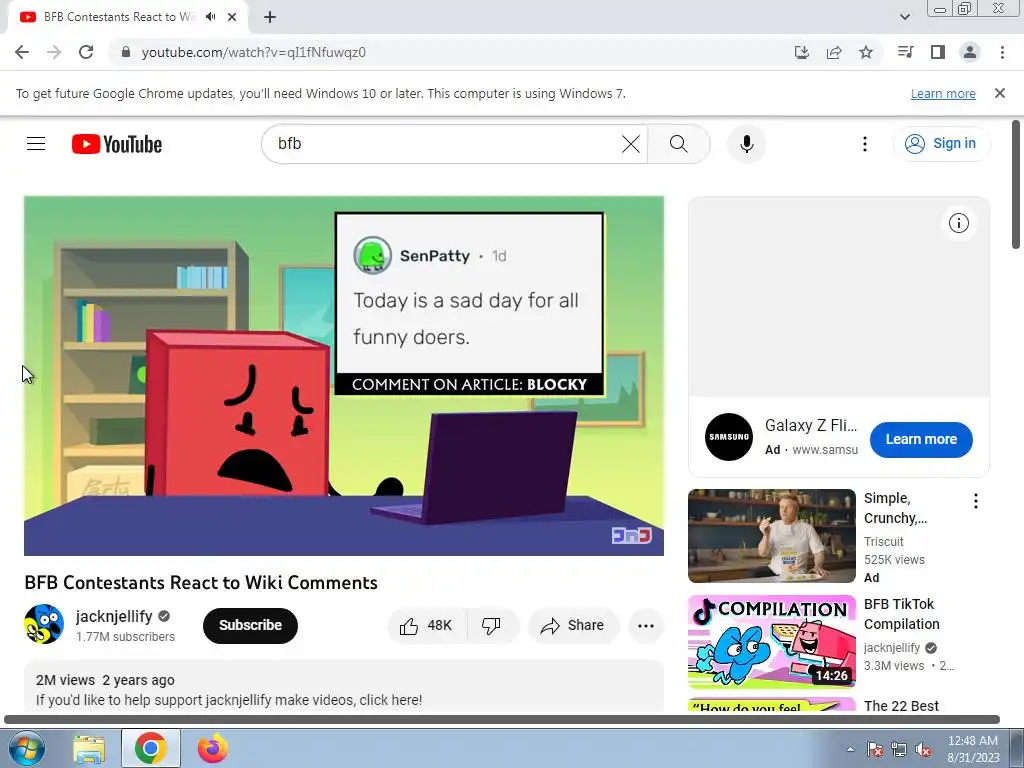Sign in to YouTube
1024x768 pixels.
click(941, 144)
